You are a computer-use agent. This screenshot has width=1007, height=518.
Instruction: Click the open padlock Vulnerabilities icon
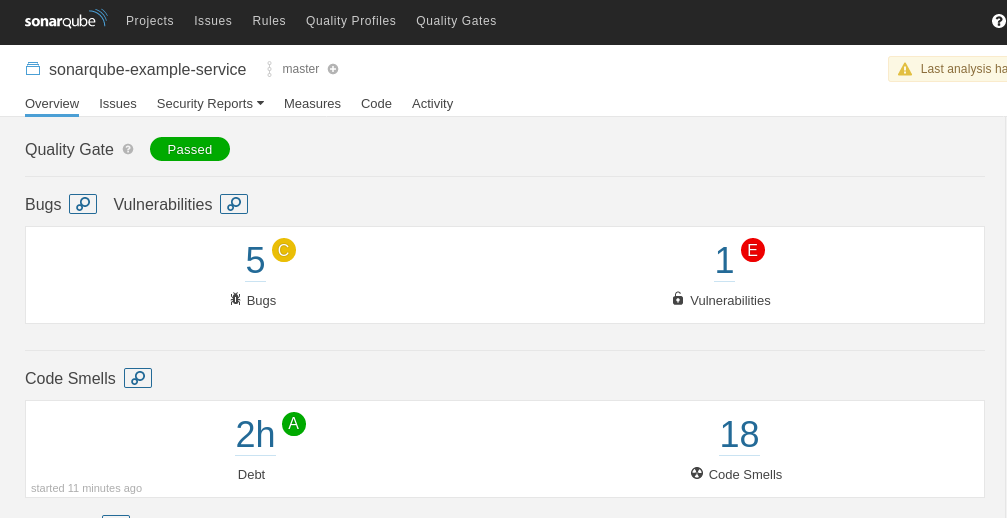pos(678,298)
